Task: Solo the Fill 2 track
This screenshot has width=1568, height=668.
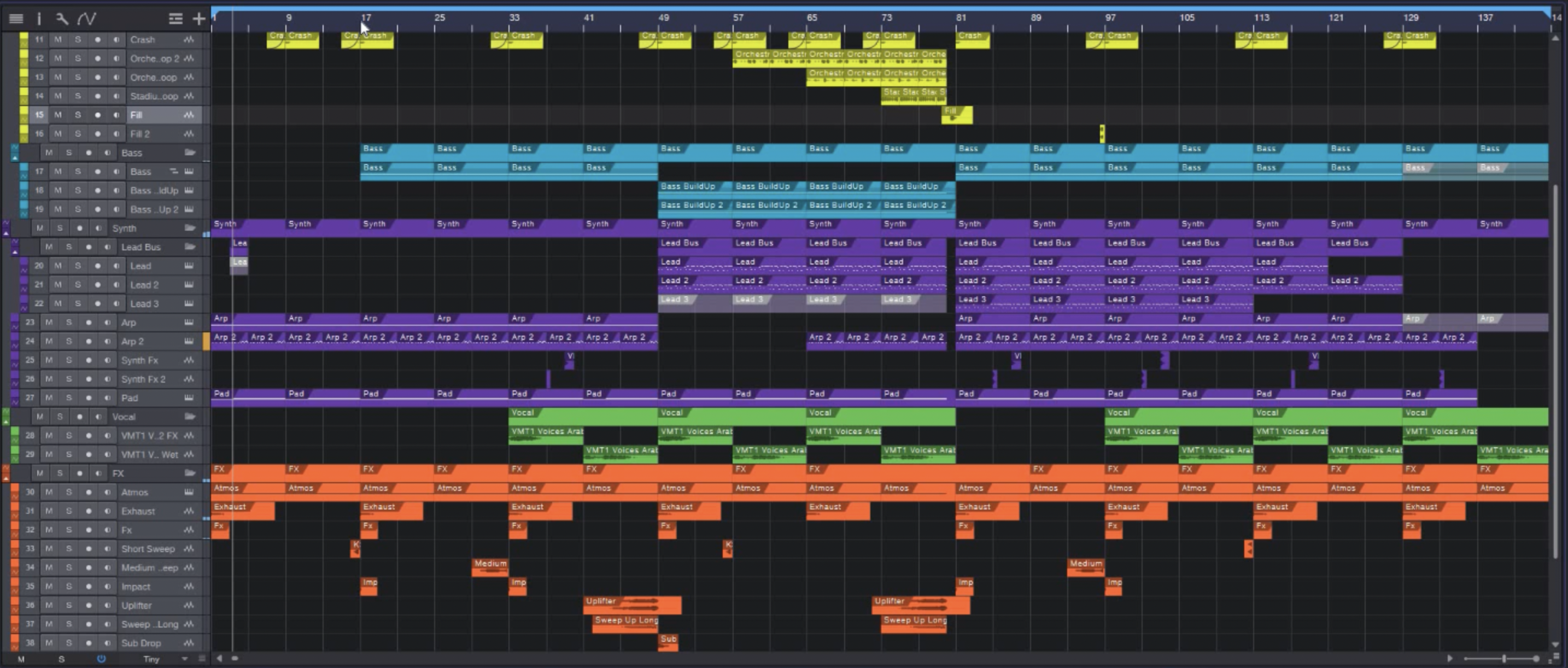Action: (77, 134)
